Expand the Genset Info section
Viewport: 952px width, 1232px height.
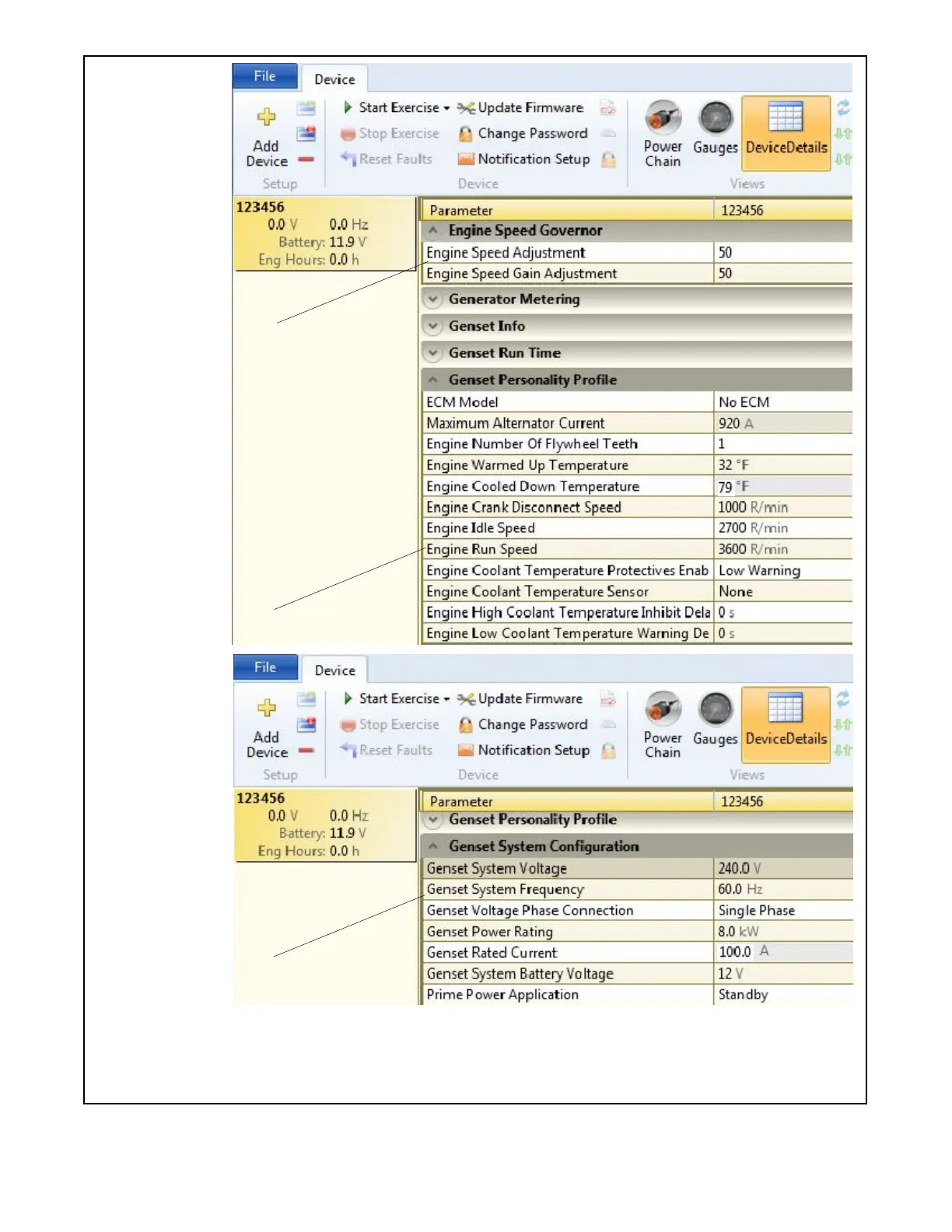pyautogui.click(x=433, y=327)
